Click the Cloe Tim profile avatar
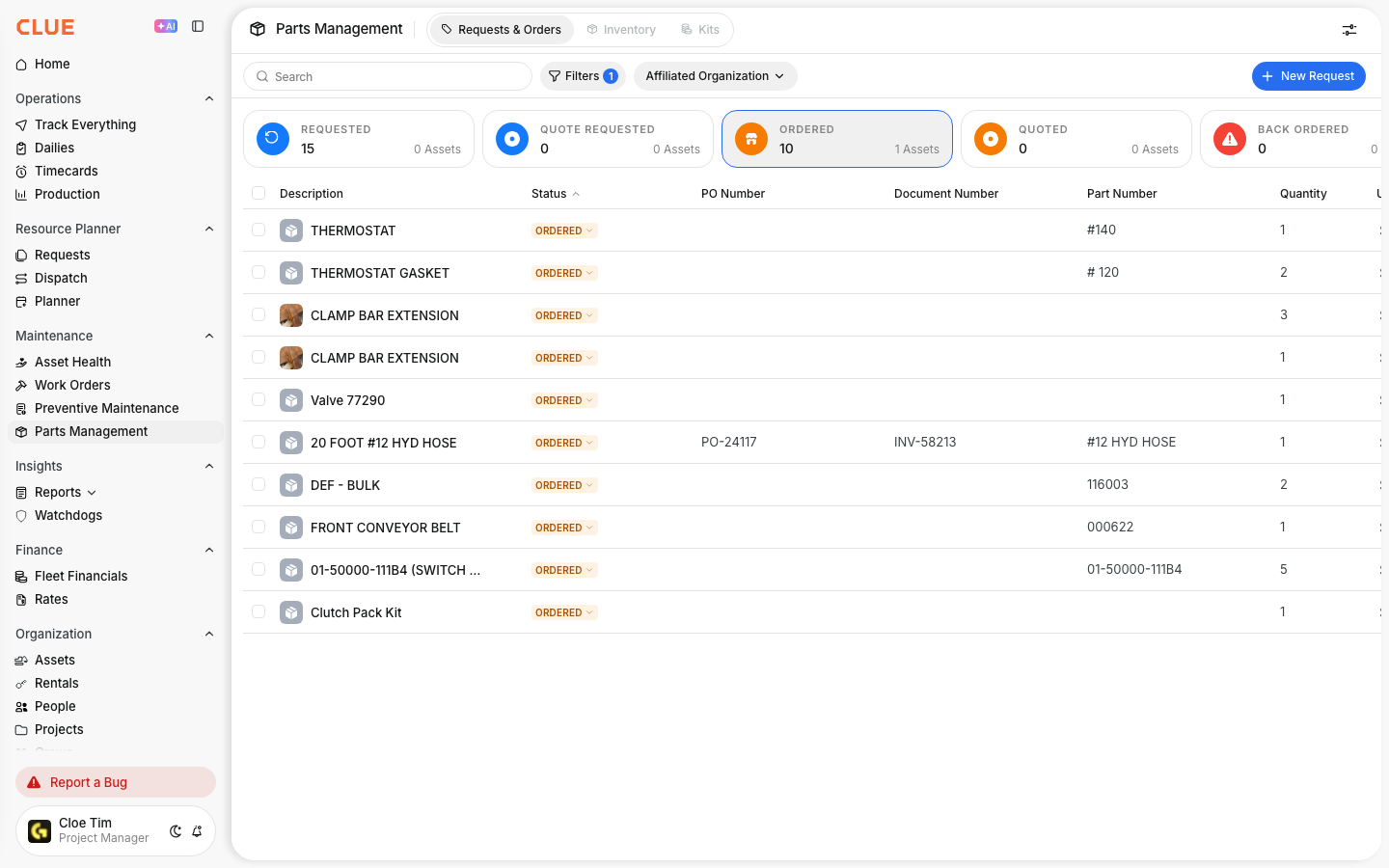Image resolution: width=1389 pixels, height=868 pixels. tap(40, 831)
